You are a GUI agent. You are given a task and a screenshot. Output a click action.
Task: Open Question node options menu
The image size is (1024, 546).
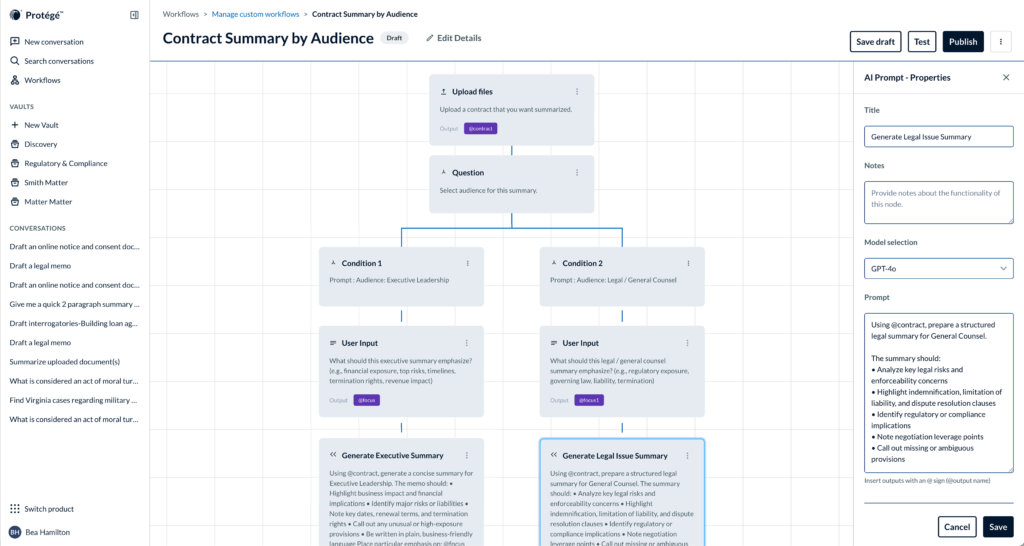(x=577, y=172)
